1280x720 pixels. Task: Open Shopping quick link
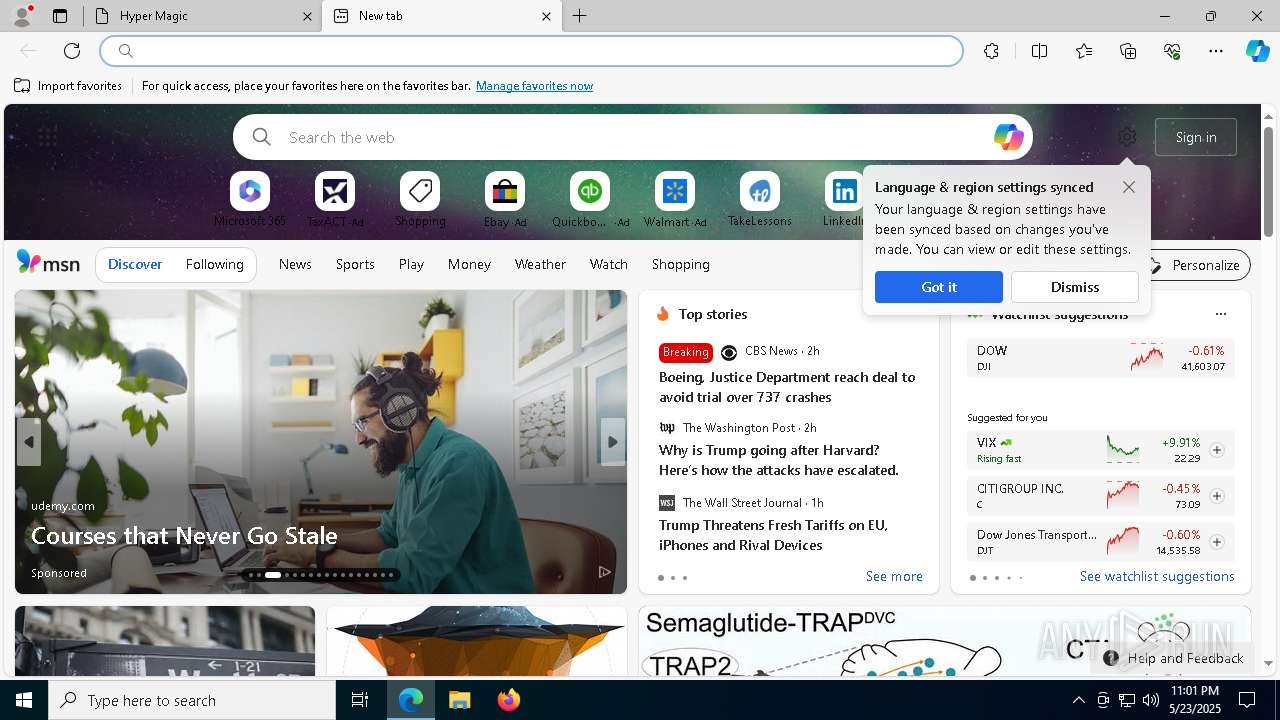[420, 200]
